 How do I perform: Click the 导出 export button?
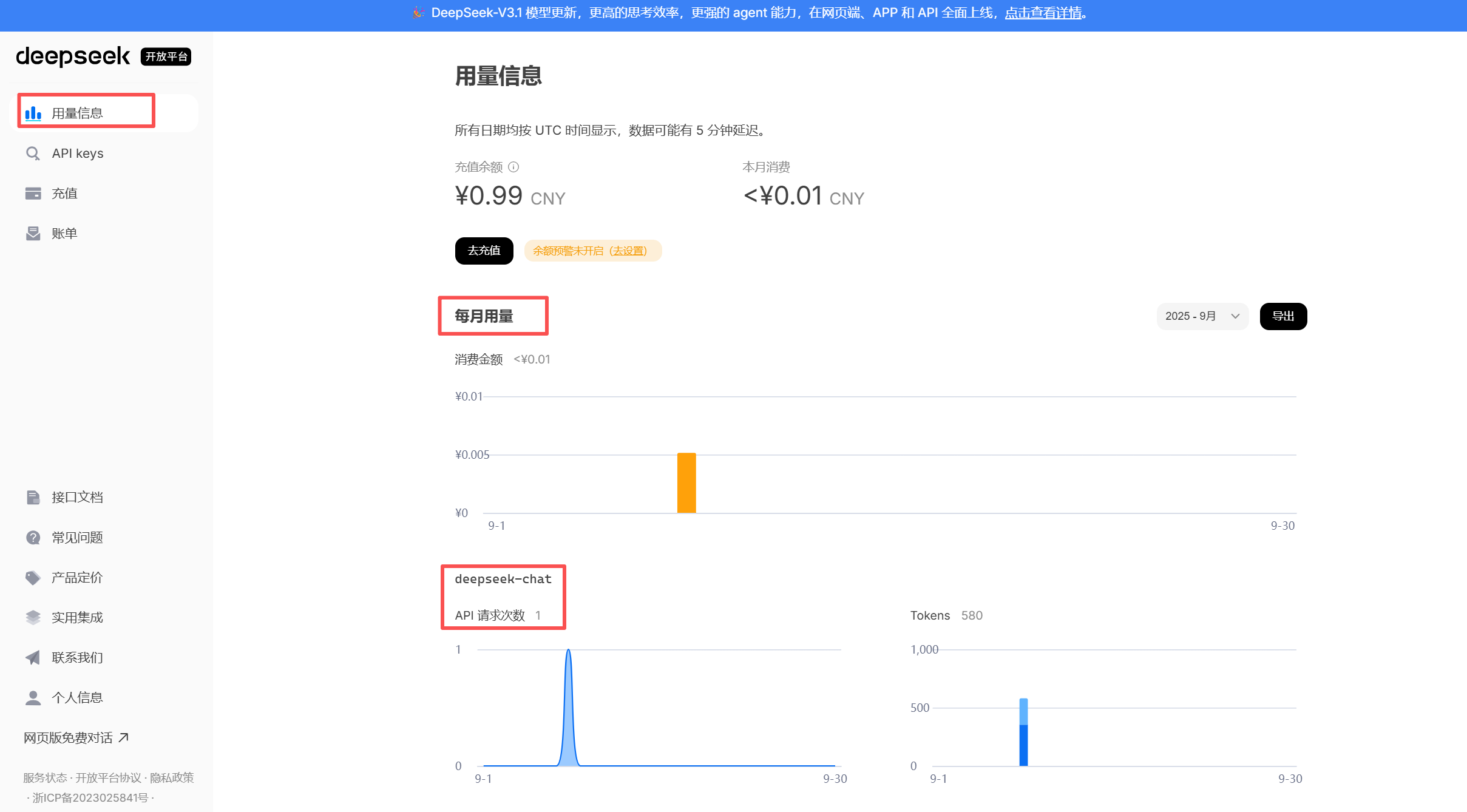point(1283,316)
